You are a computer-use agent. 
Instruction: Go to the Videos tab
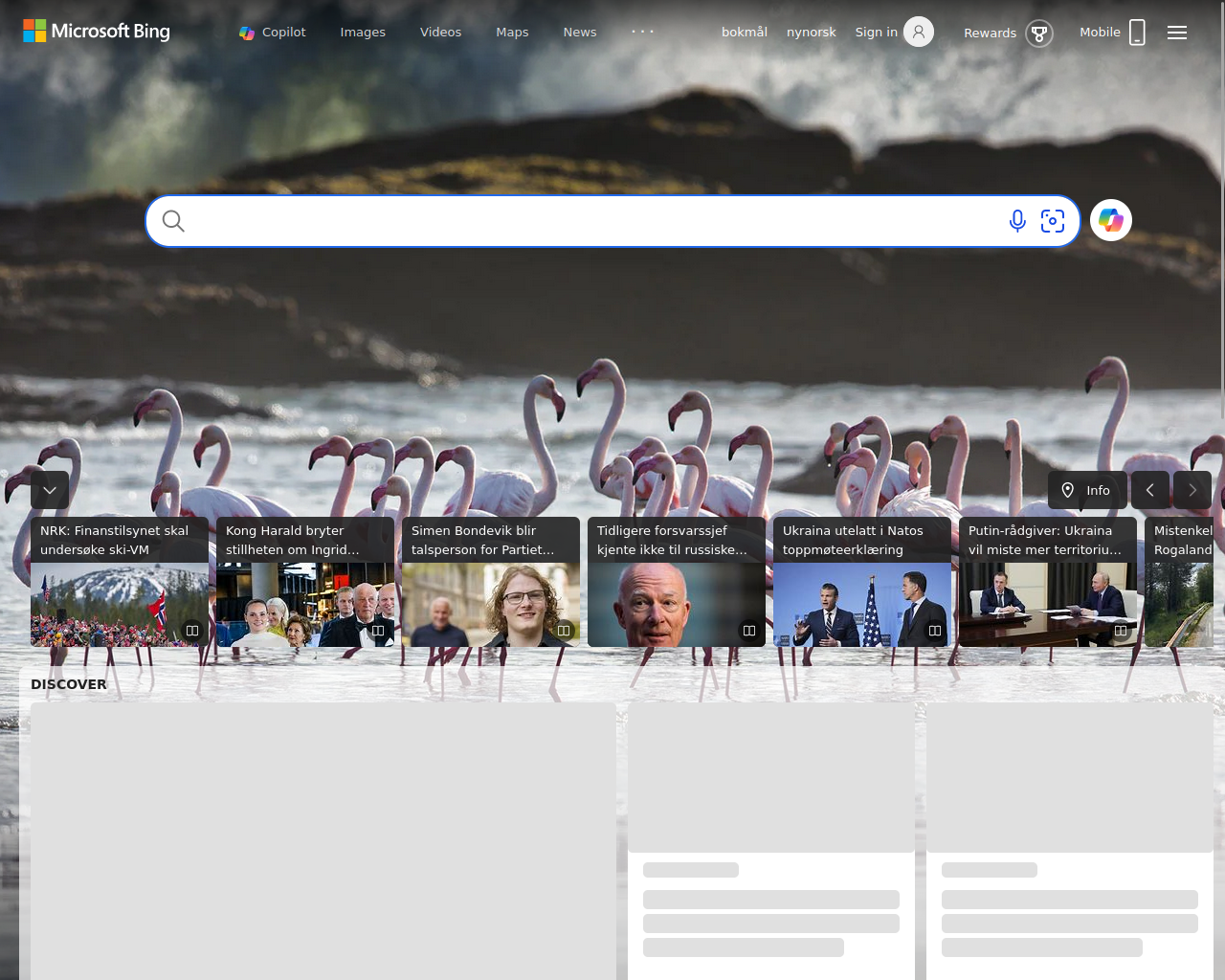(440, 33)
